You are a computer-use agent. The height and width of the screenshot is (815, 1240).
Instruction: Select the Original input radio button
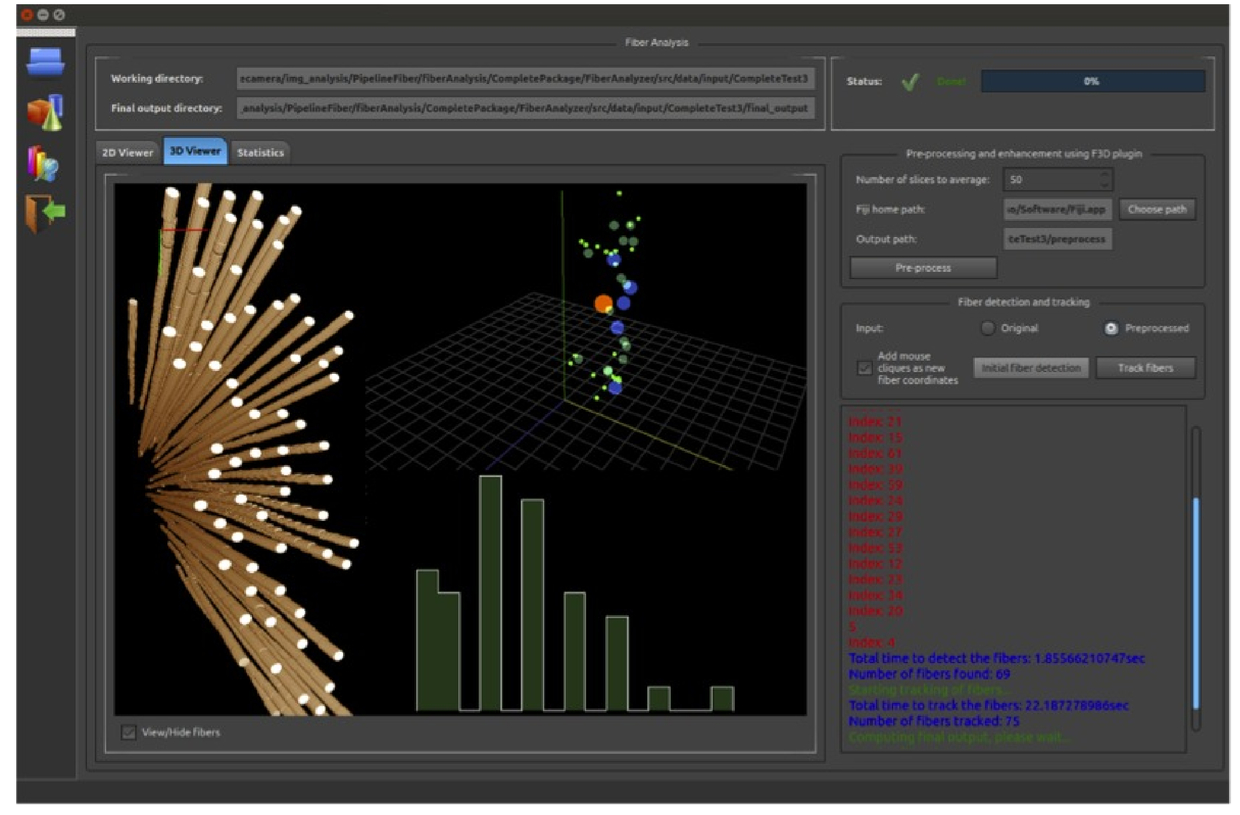point(988,328)
